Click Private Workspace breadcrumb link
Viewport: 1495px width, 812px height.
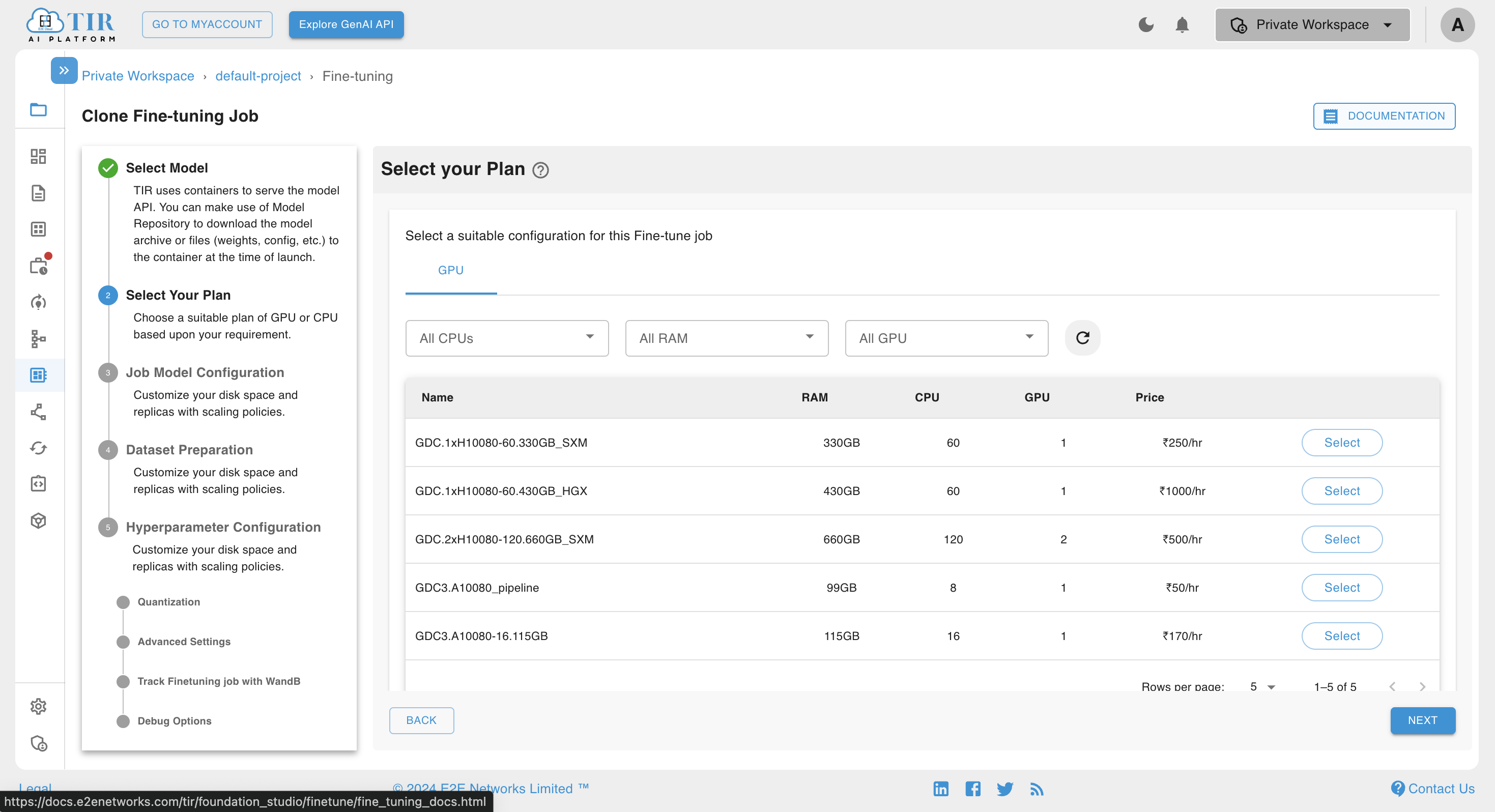(138, 76)
